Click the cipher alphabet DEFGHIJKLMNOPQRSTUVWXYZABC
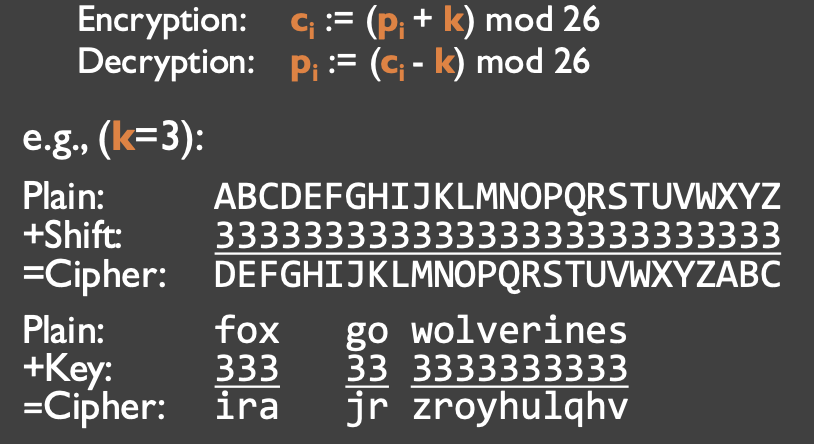814x444 pixels. [x=497, y=275]
